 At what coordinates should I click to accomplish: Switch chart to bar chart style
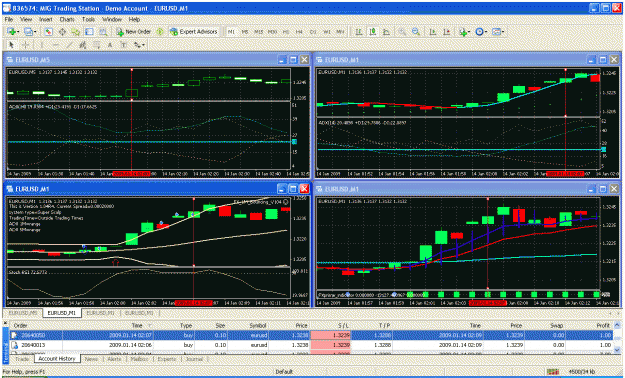tap(359, 32)
